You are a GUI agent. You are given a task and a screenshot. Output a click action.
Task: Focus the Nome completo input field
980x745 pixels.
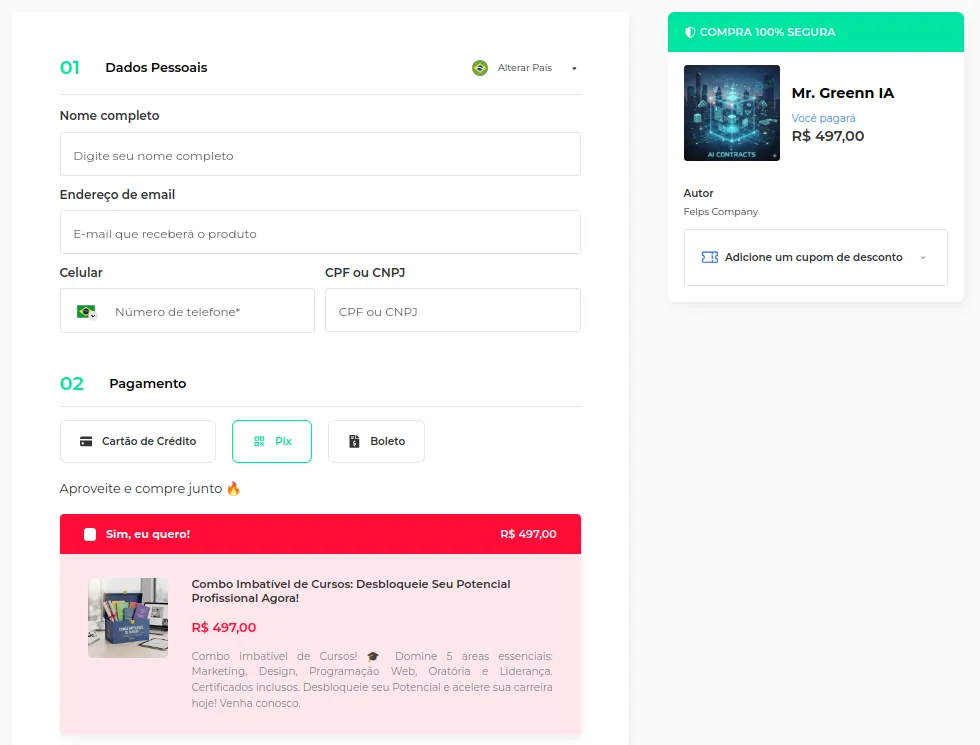click(320, 154)
